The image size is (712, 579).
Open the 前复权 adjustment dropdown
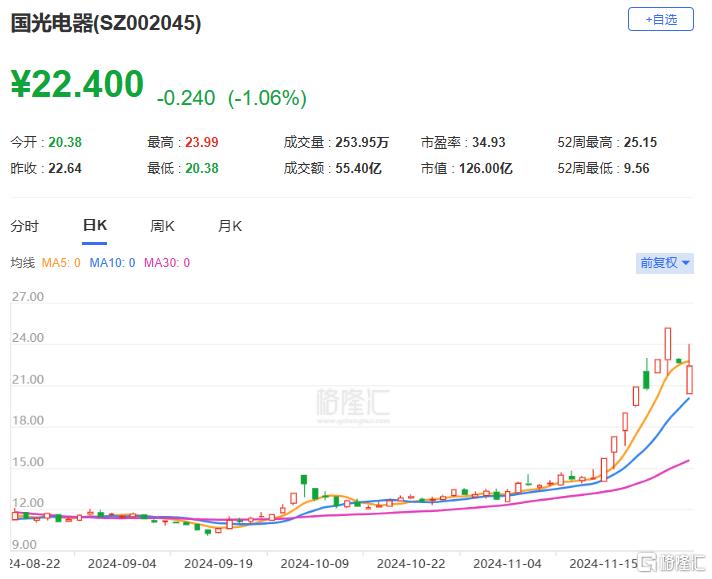665,263
